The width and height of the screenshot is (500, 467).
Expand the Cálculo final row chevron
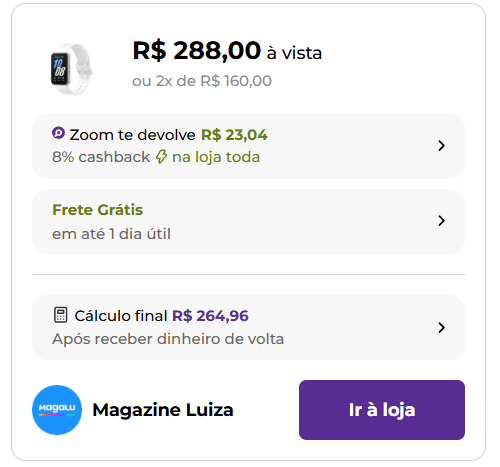(x=442, y=328)
